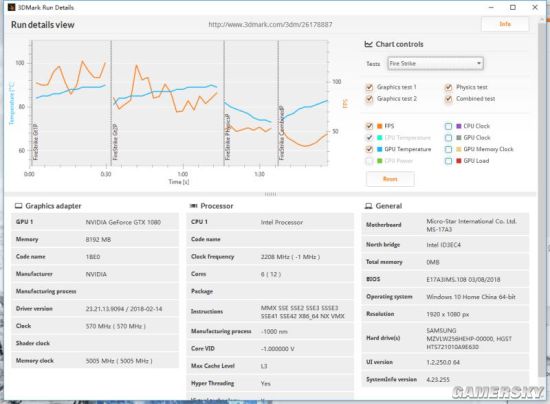Image resolution: width=550 pixels, height=404 pixels.
Task: Click the GPU Memory Clock color swatch
Action: 459,149
